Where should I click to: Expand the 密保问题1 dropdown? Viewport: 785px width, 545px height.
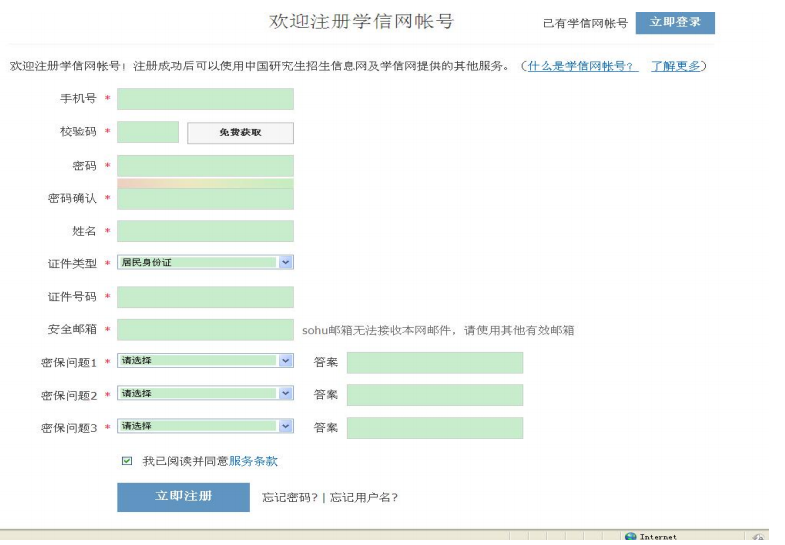(286, 361)
